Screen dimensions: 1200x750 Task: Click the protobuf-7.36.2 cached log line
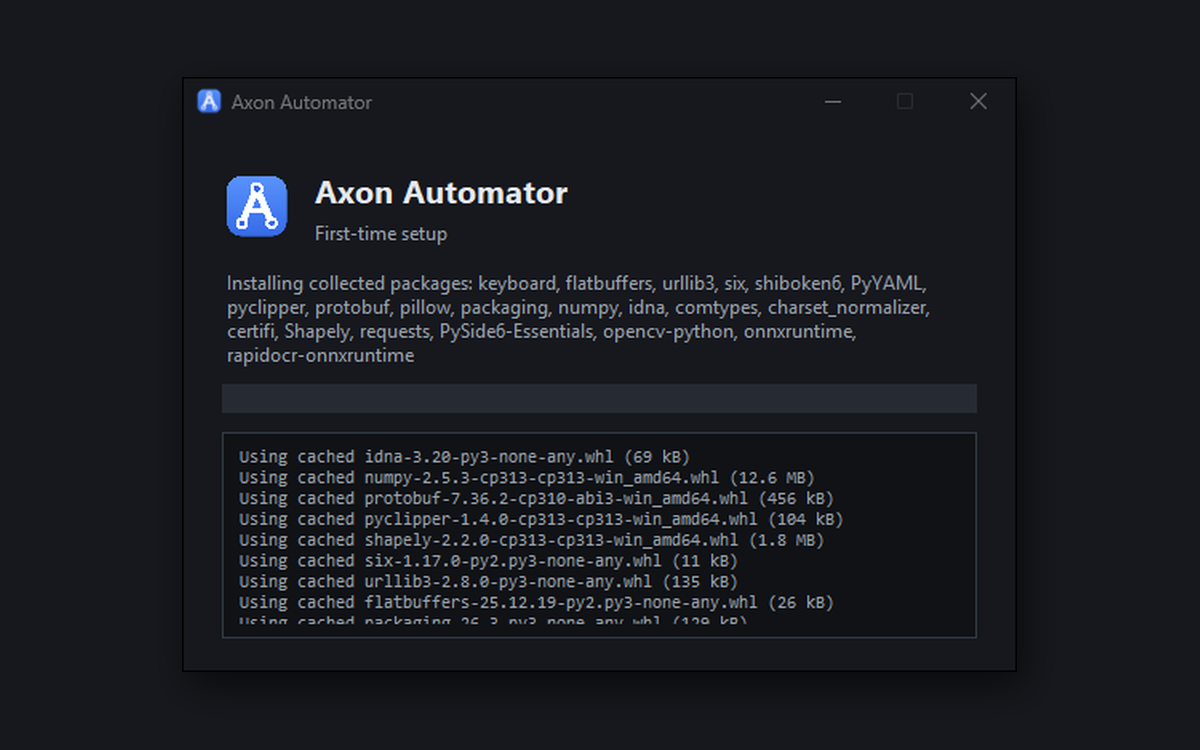536,498
